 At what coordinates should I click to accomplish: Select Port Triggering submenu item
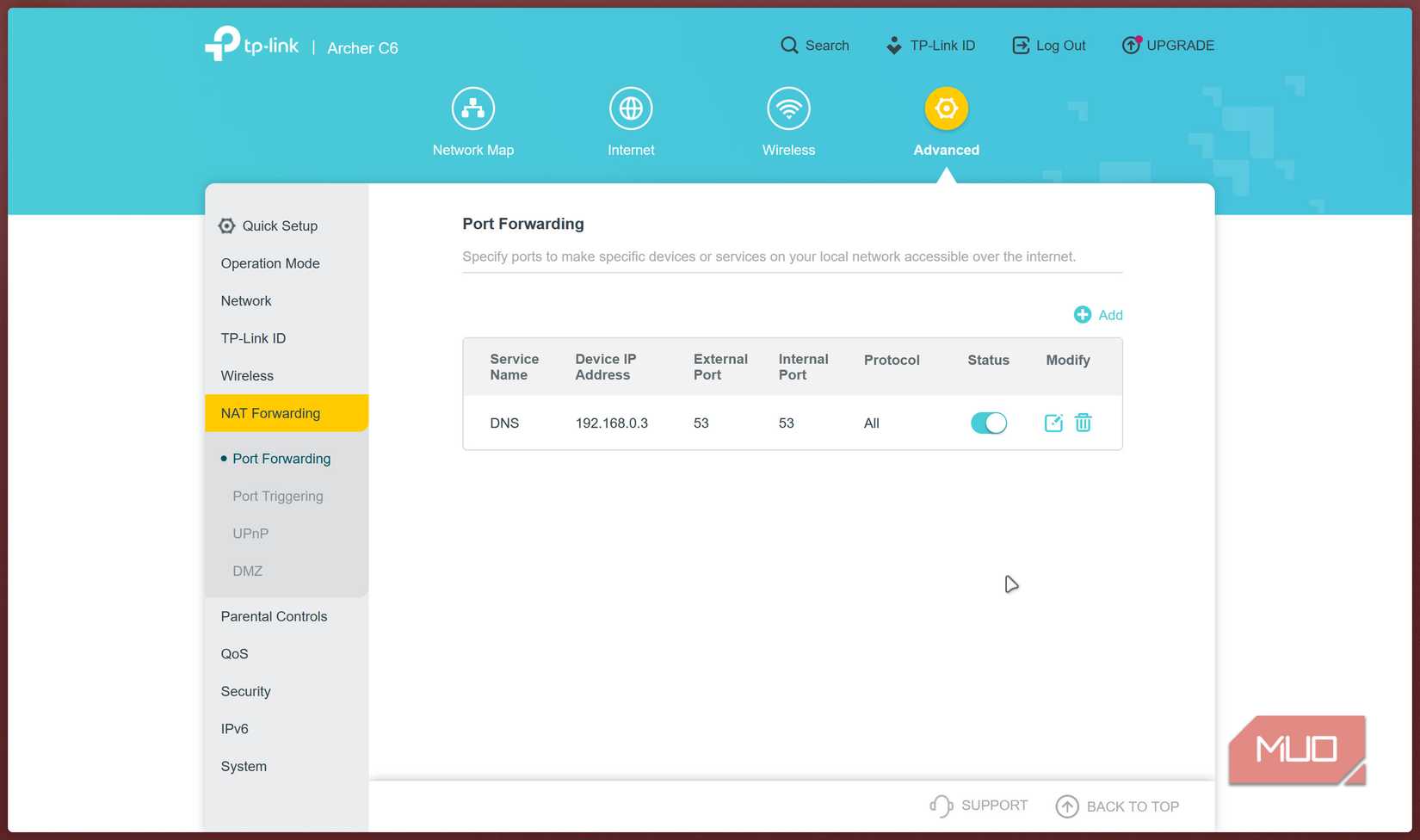point(278,497)
